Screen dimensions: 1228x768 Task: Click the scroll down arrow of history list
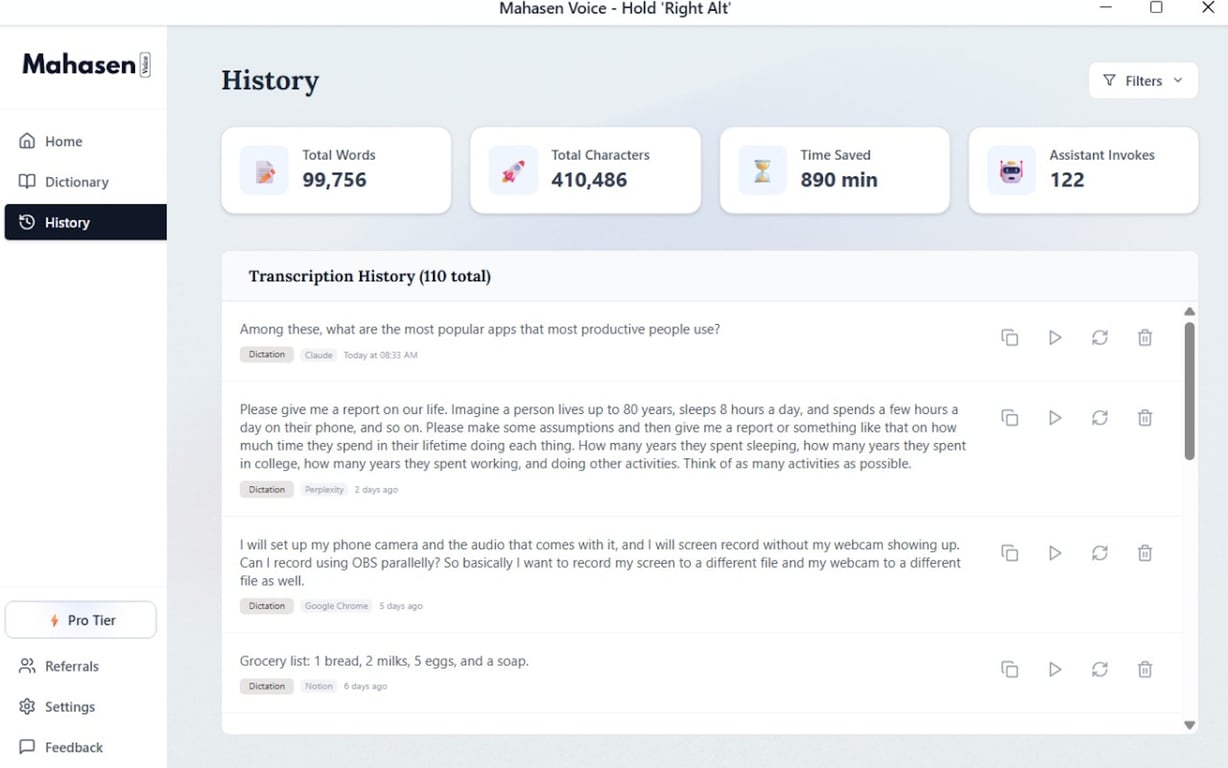coord(1189,725)
